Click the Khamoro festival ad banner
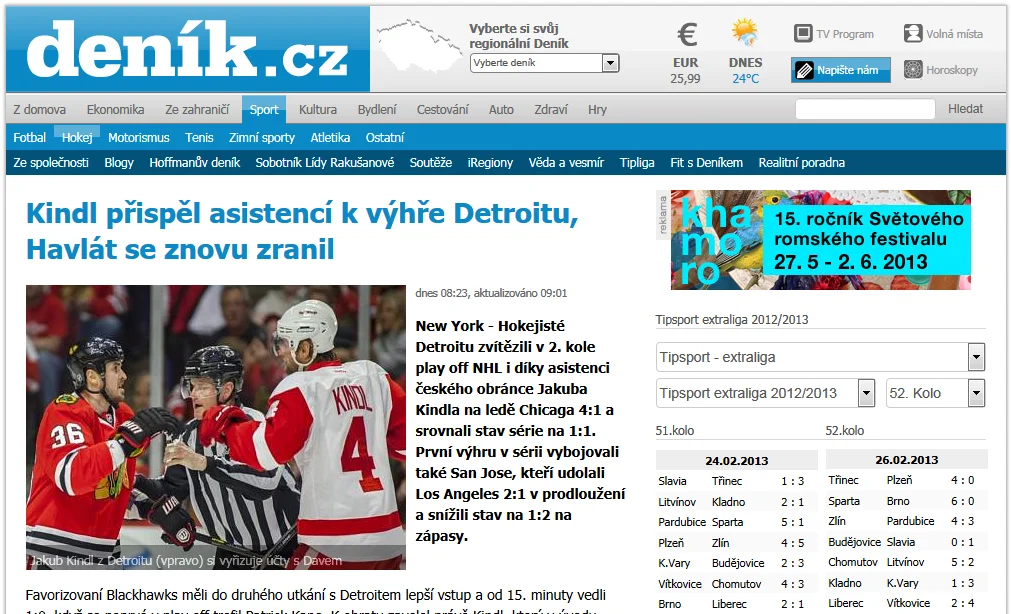Screen dimensions: 1011x614 point(820,239)
